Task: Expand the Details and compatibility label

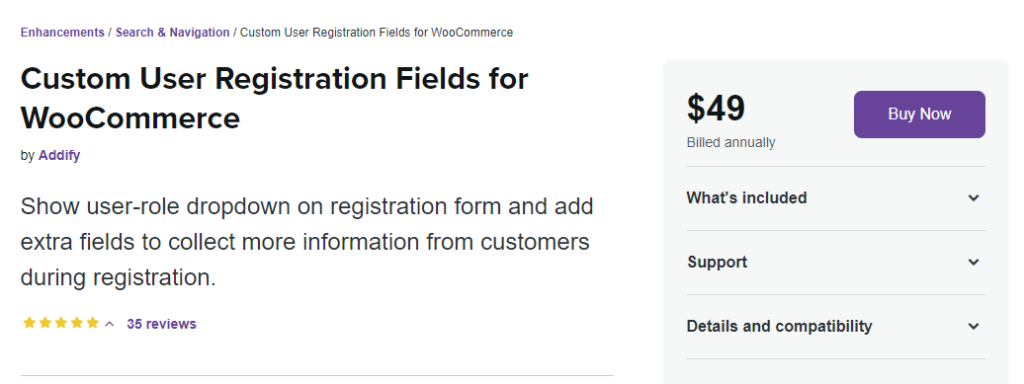Action: coord(779,326)
